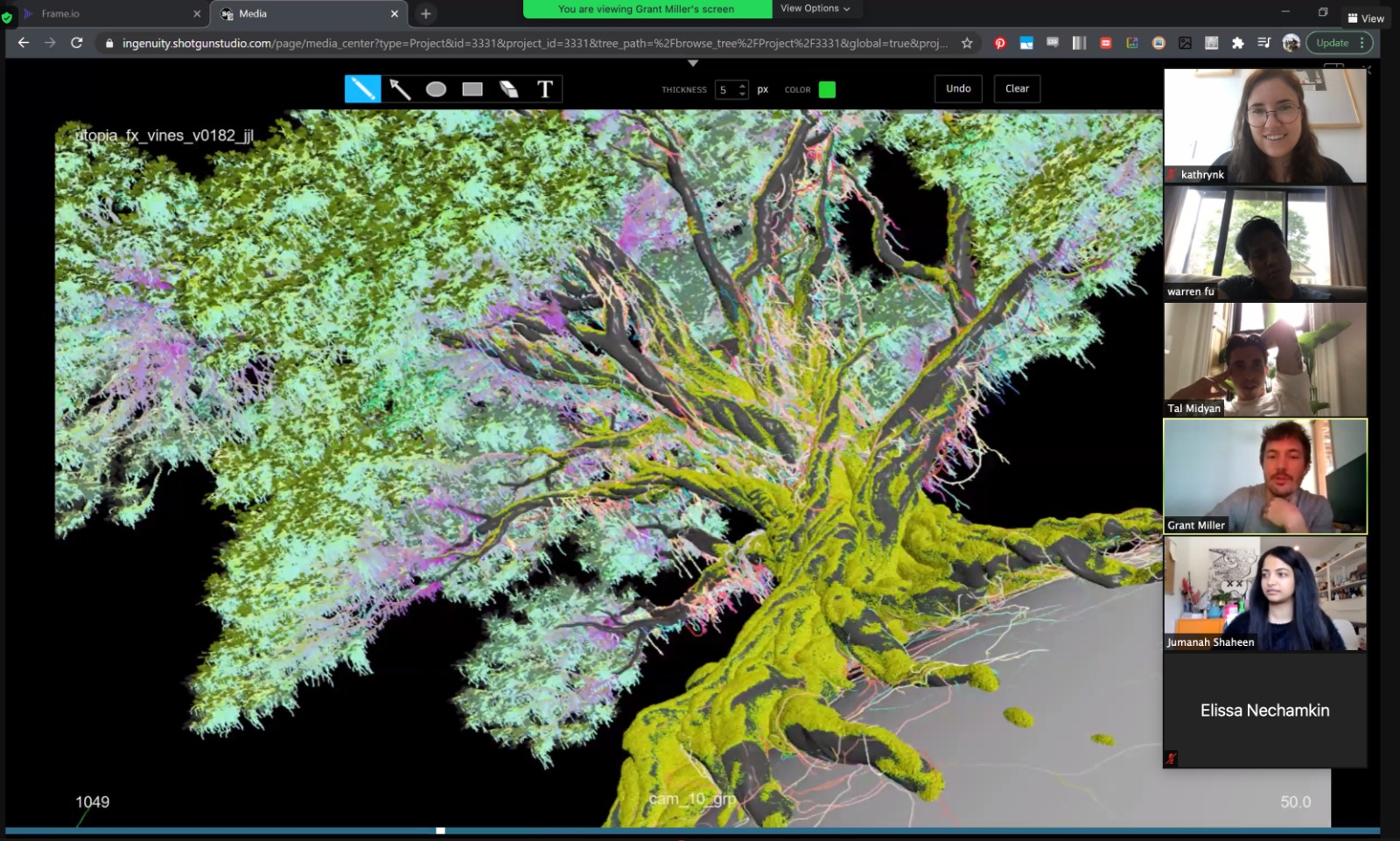Close the Media tab
The image size is (1400, 841).
394,14
